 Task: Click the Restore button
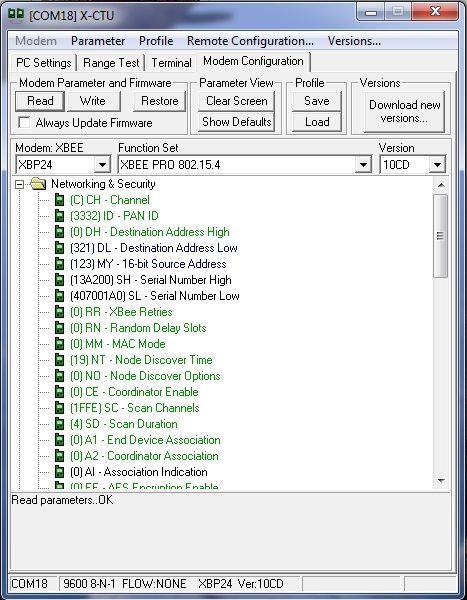[x=160, y=101]
